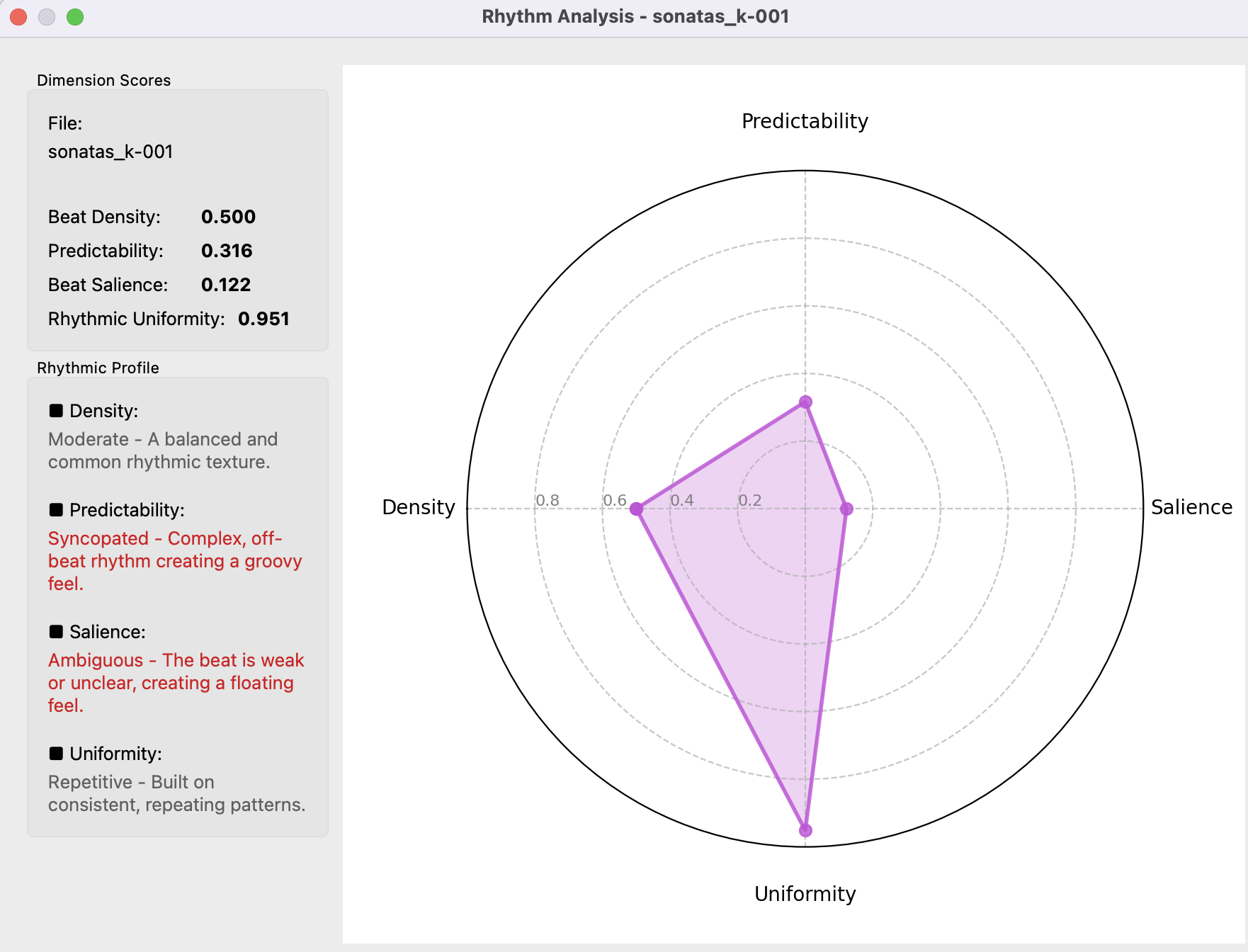
Task: Click the Uniformity axis label below the chart
Action: click(805, 894)
